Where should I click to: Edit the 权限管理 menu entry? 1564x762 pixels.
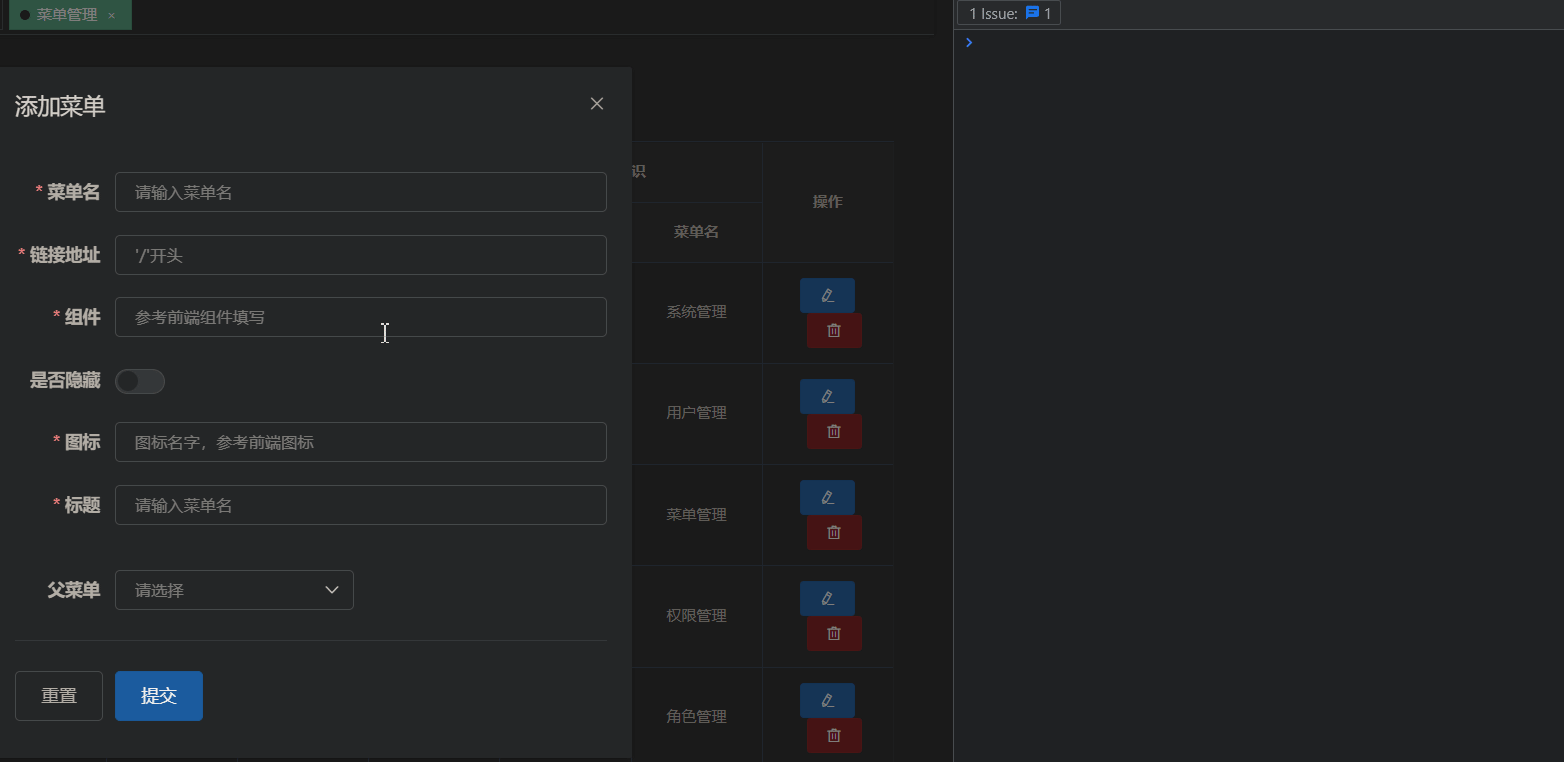point(827,598)
